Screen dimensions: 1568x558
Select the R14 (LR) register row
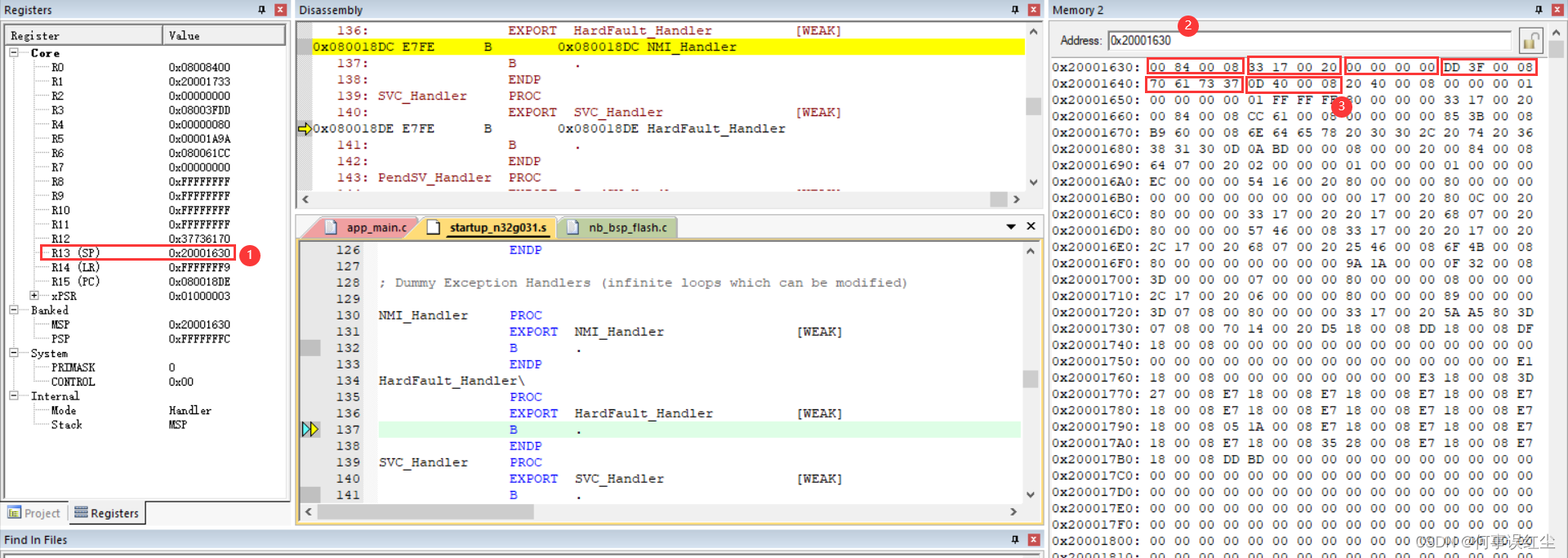click(139, 267)
